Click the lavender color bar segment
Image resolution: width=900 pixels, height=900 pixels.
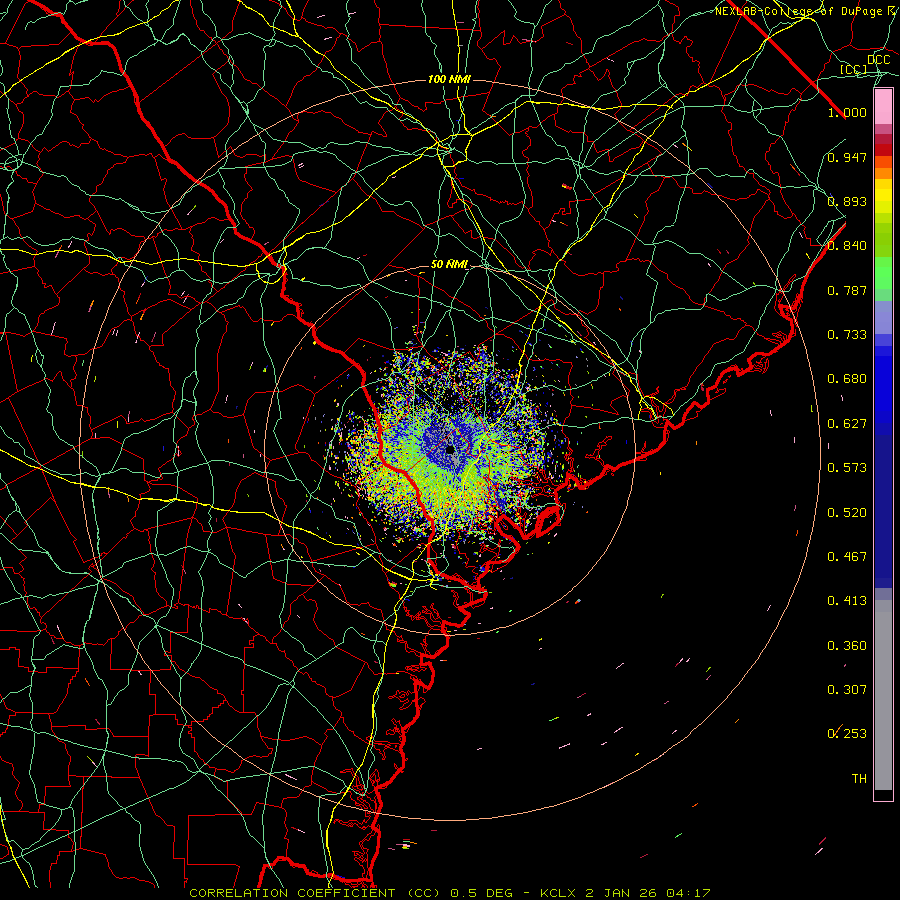coord(883,317)
